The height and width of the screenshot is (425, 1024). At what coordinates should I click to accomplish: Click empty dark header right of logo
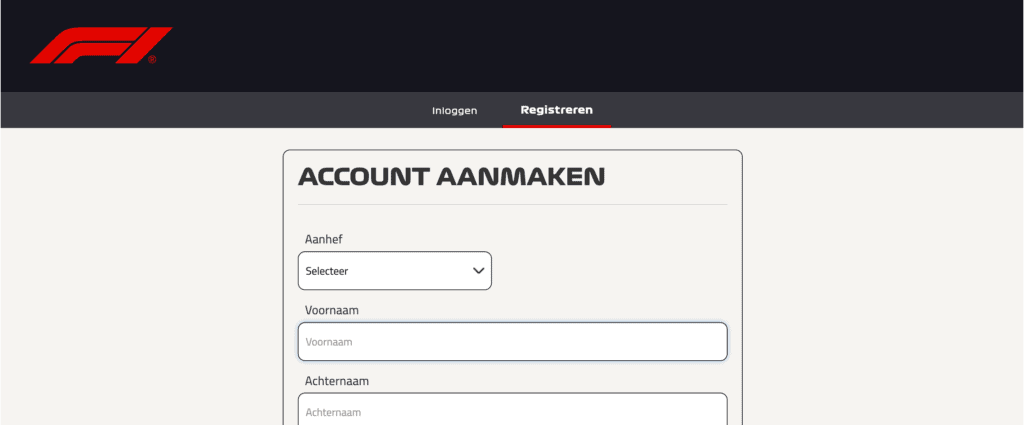tap(600, 45)
